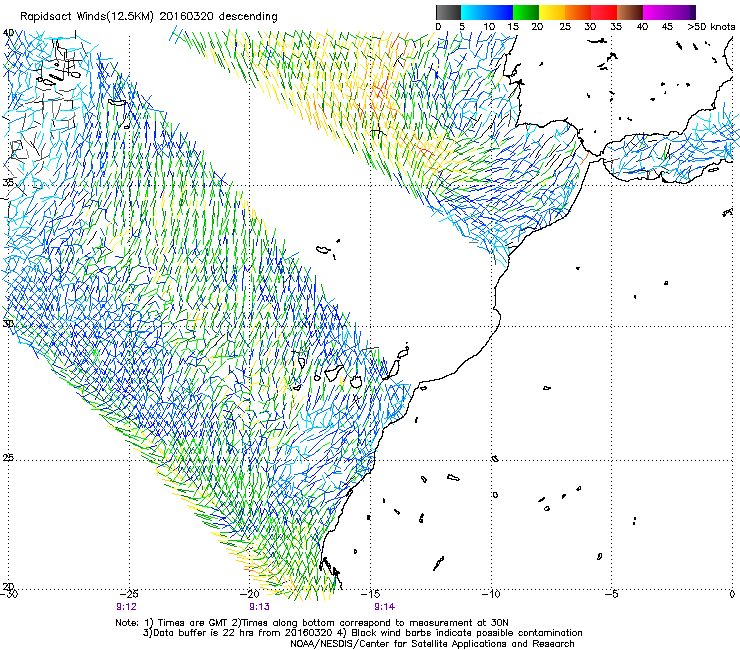Click the '-10' longitude axis label
Image resolution: width=740 pixels, height=650 pixels.
(491, 594)
